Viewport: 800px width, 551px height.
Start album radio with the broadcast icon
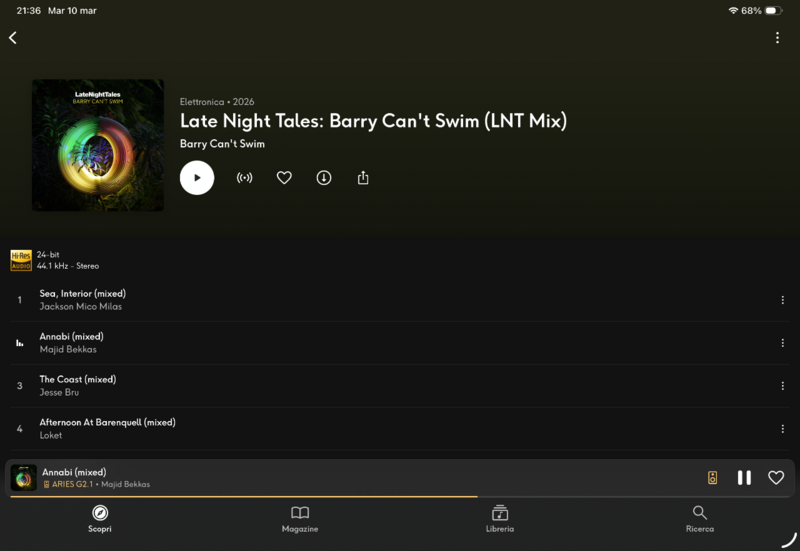click(244, 178)
